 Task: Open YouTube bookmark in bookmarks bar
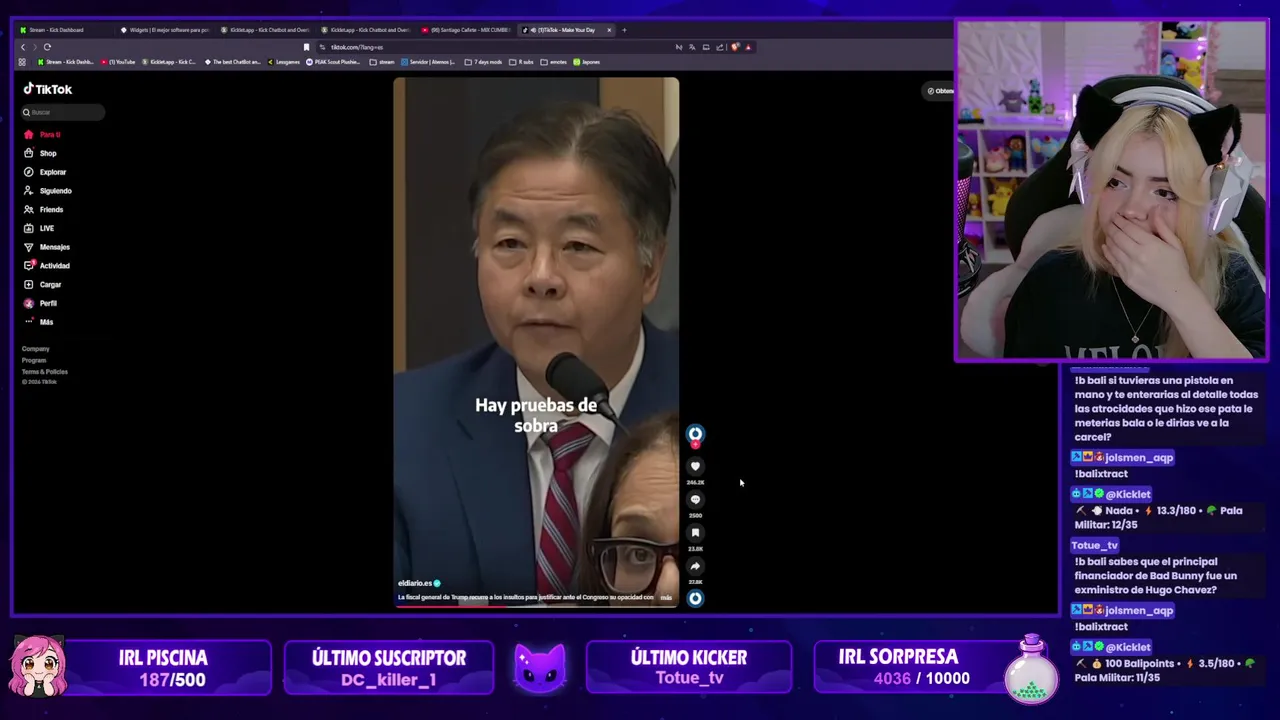[118, 62]
